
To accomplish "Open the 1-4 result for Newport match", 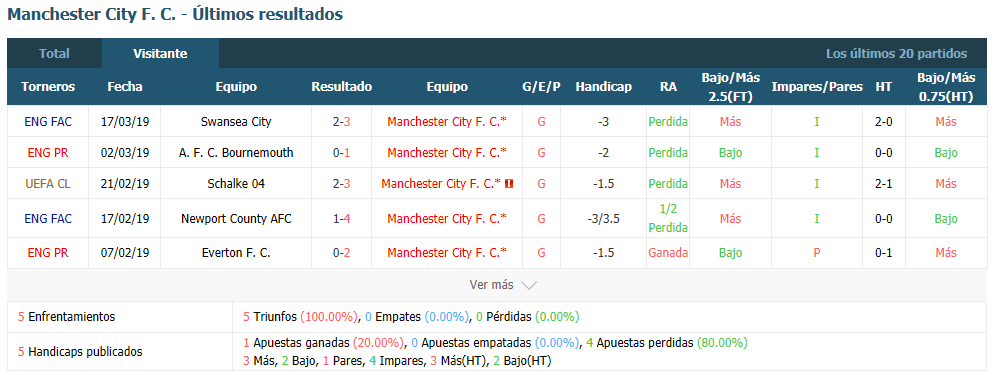I will coord(341,218).
